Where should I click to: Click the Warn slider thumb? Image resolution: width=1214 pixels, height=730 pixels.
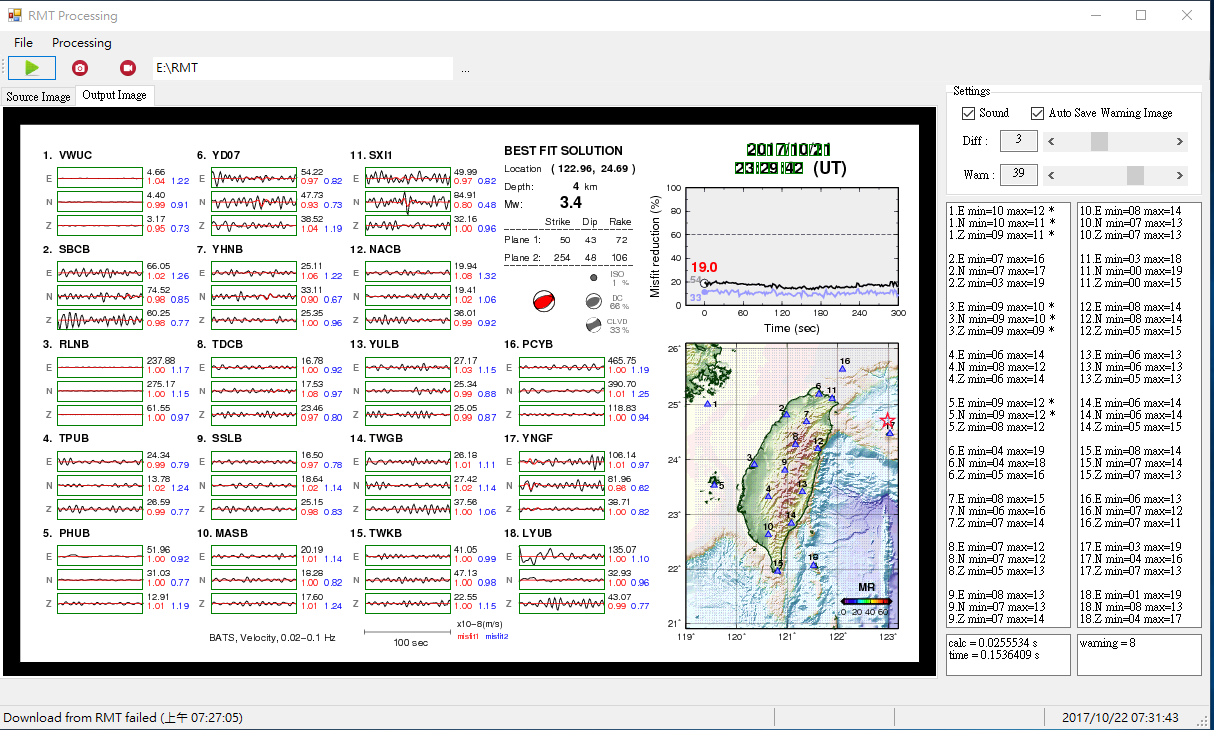coord(1135,176)
